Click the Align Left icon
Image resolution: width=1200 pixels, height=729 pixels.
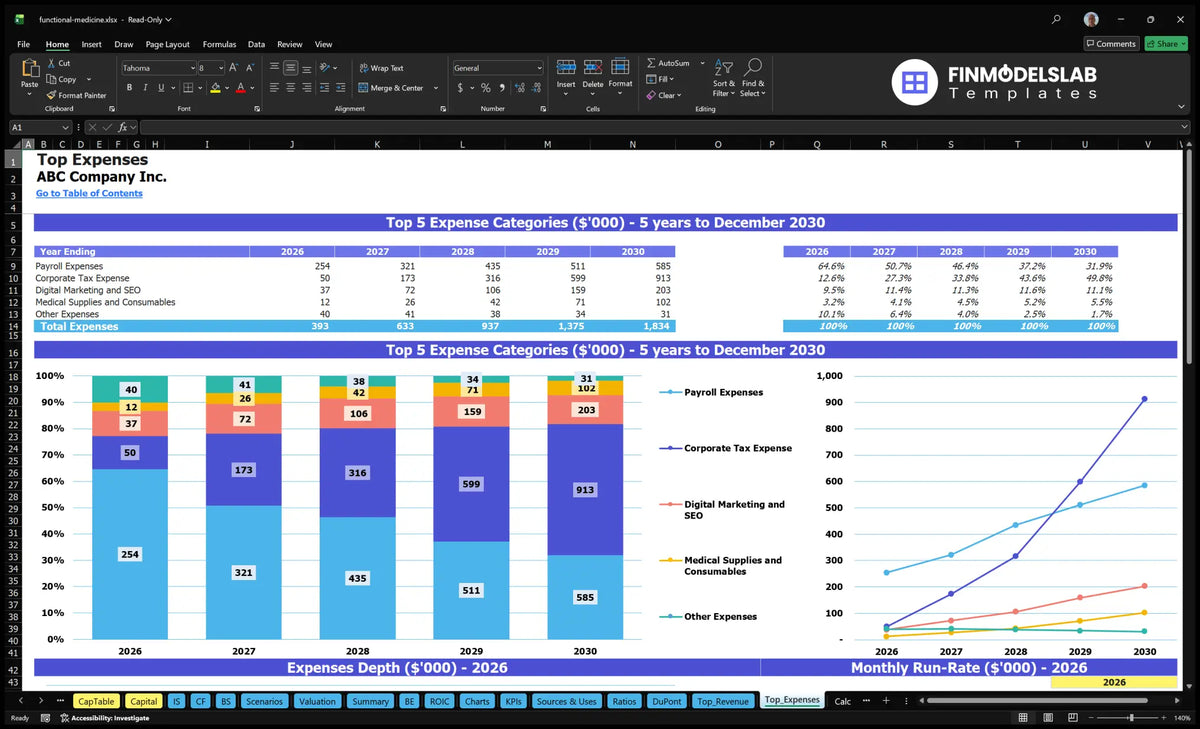coord(274,88)
